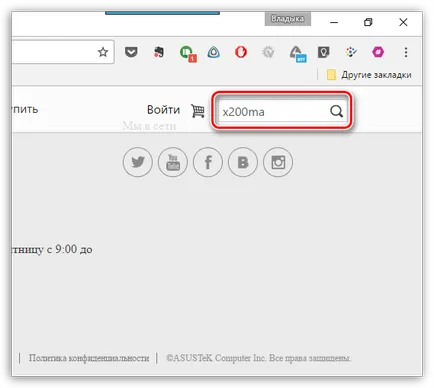Click the green extension icon with red badge
This screenshot has height=388, width=434.
coord(187,53)
